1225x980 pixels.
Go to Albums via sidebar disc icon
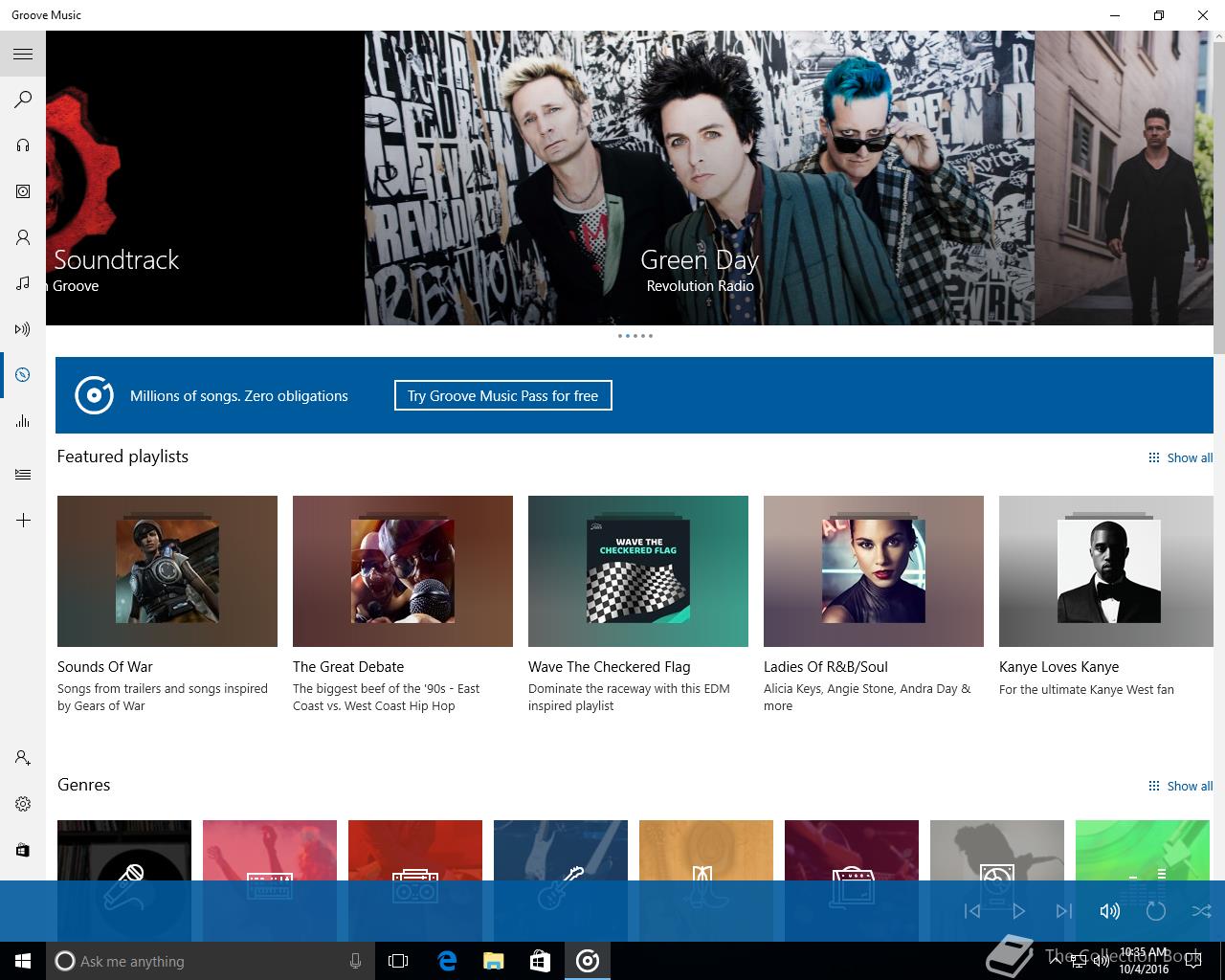click(23, 191)
